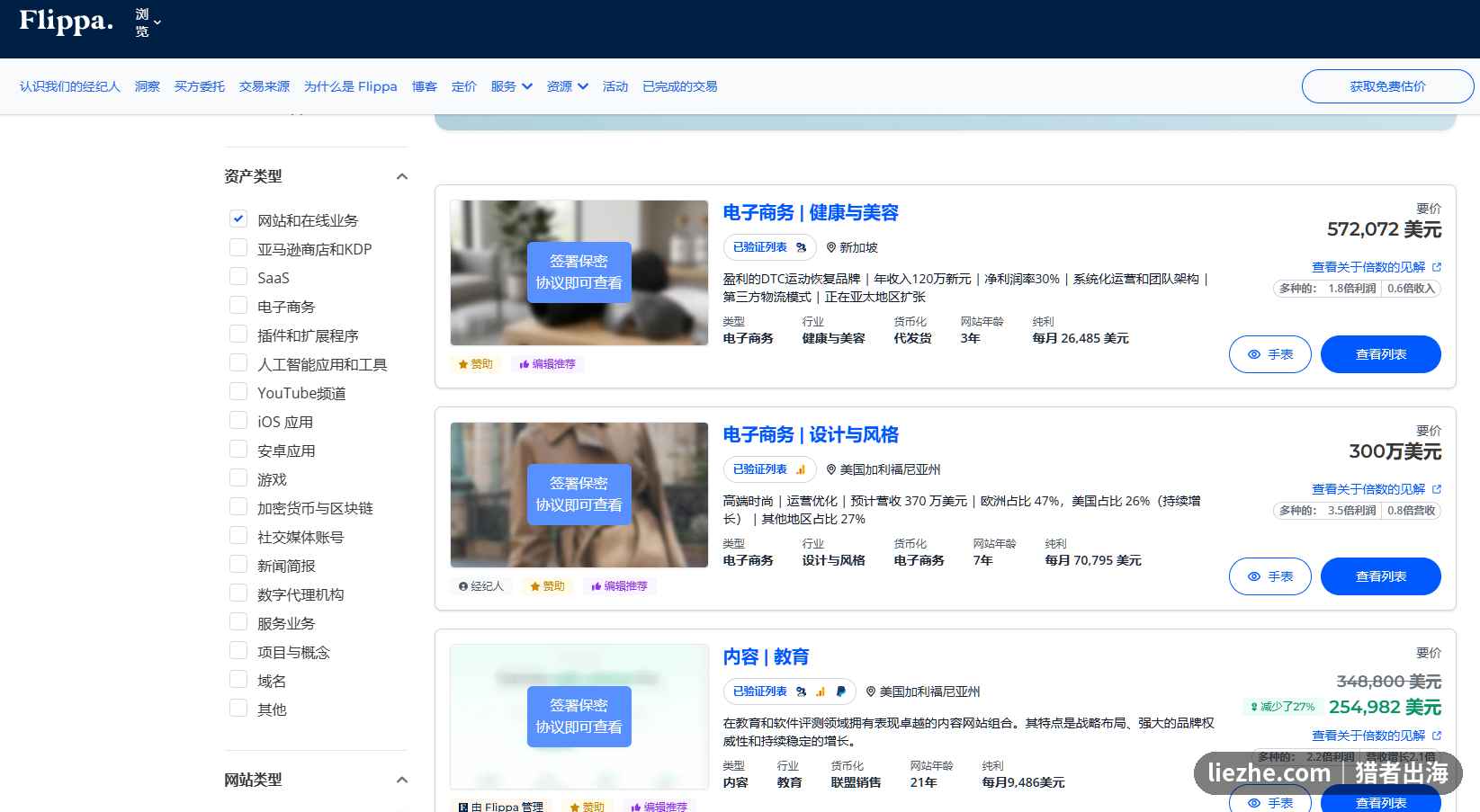Check the iOS 应用 checkbox
The height and width of the screenshot is (812, 1480).
[238, 420]
